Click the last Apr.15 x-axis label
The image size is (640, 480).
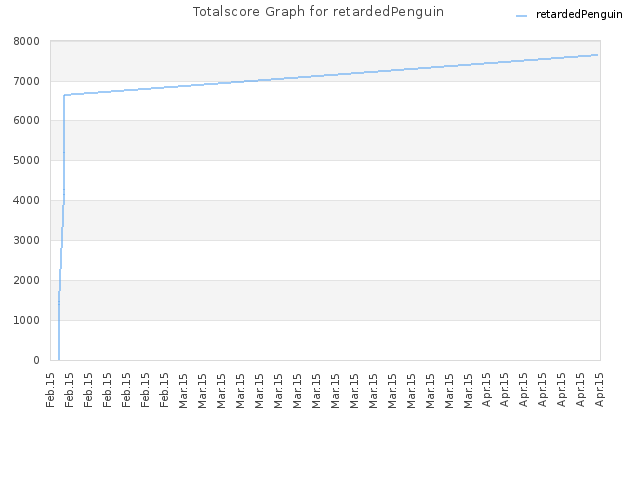click(x=599, y=390)
